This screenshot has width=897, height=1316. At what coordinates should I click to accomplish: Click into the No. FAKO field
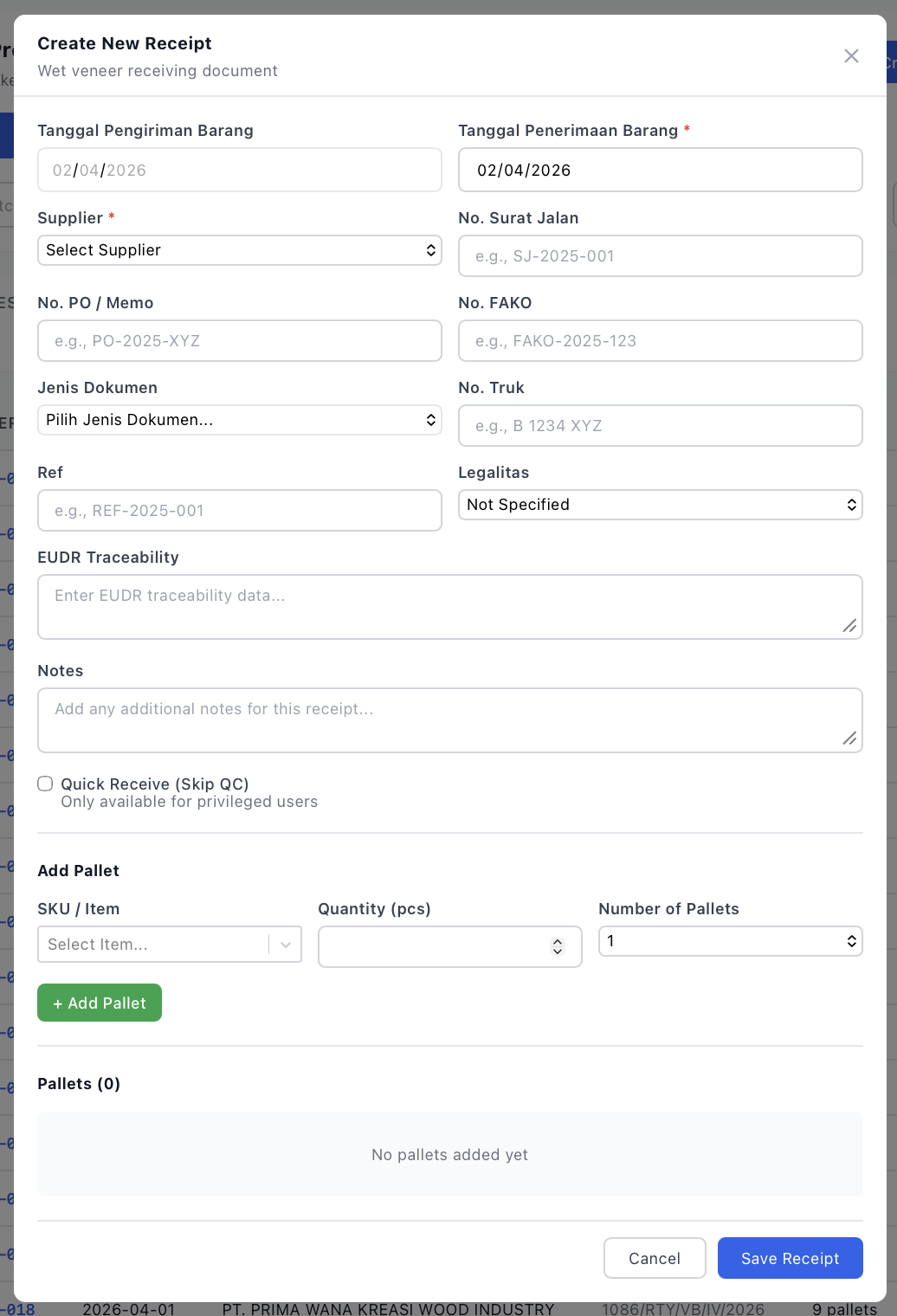(x=660, y=341)
